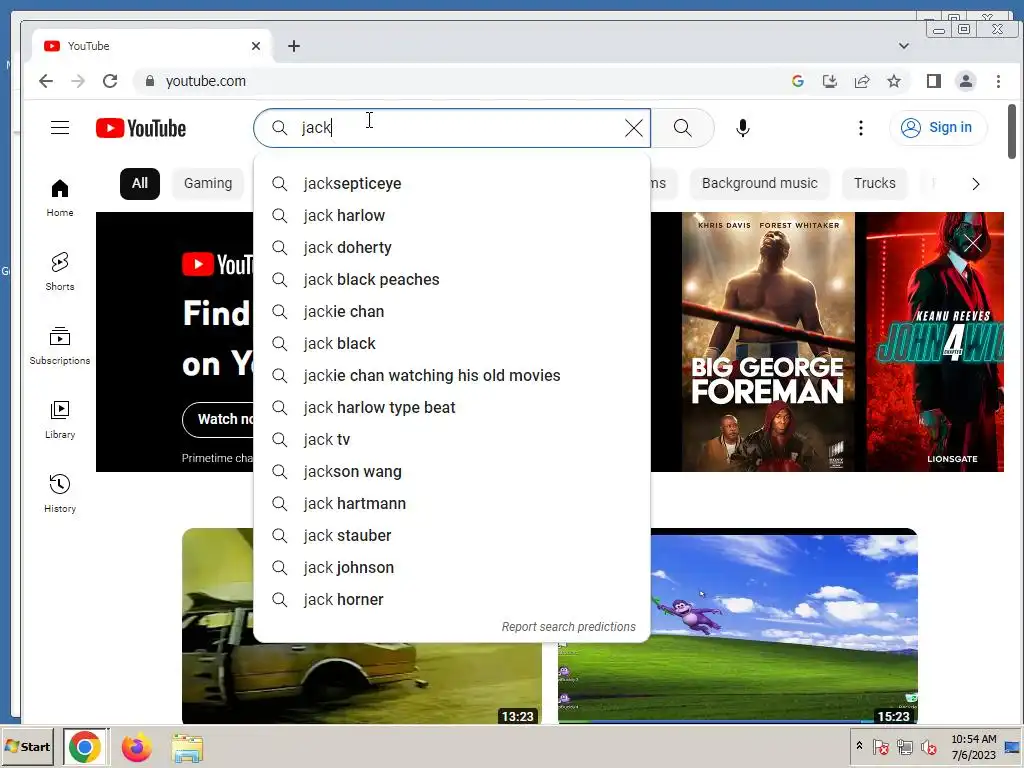Choose suggestion jack horner
This screenshot has height=768, width=1024.
pyautogui.click(x=452, y=600)
